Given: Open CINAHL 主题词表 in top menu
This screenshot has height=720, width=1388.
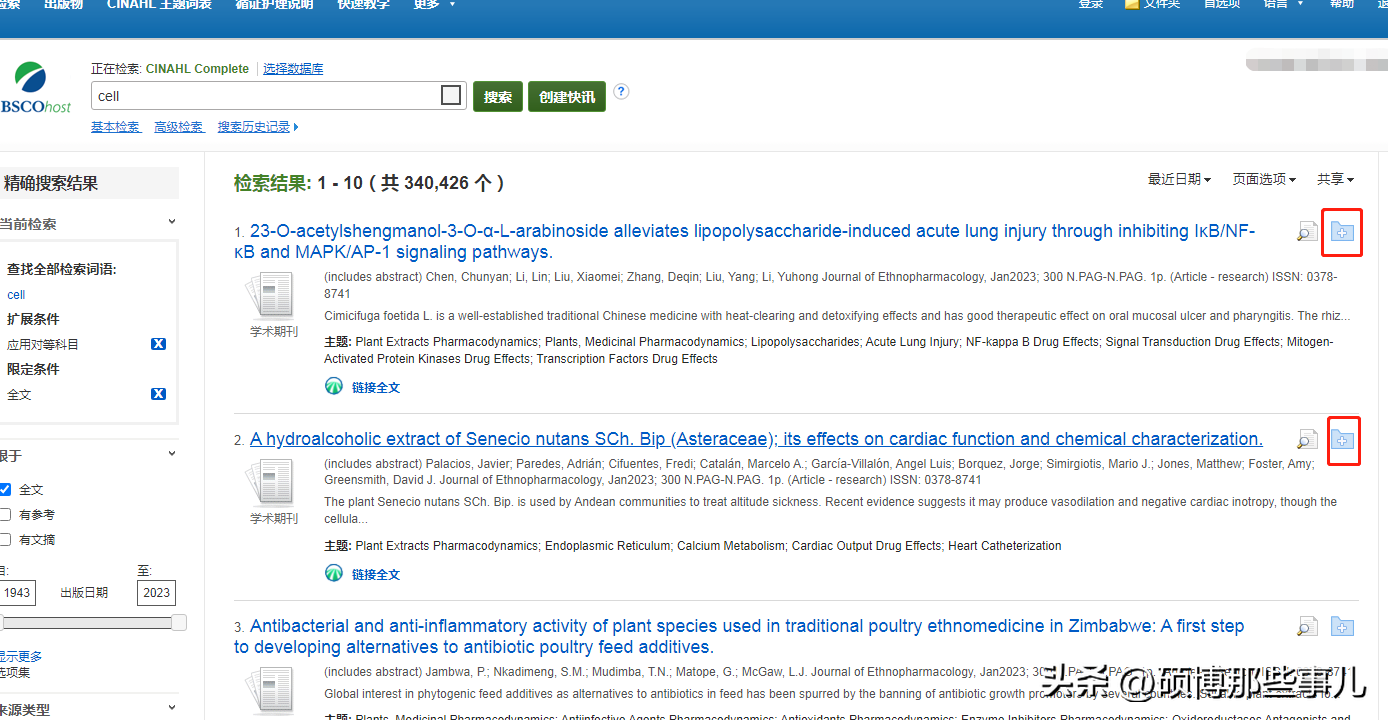Looking at the screenshot, I should click(159, 4).
